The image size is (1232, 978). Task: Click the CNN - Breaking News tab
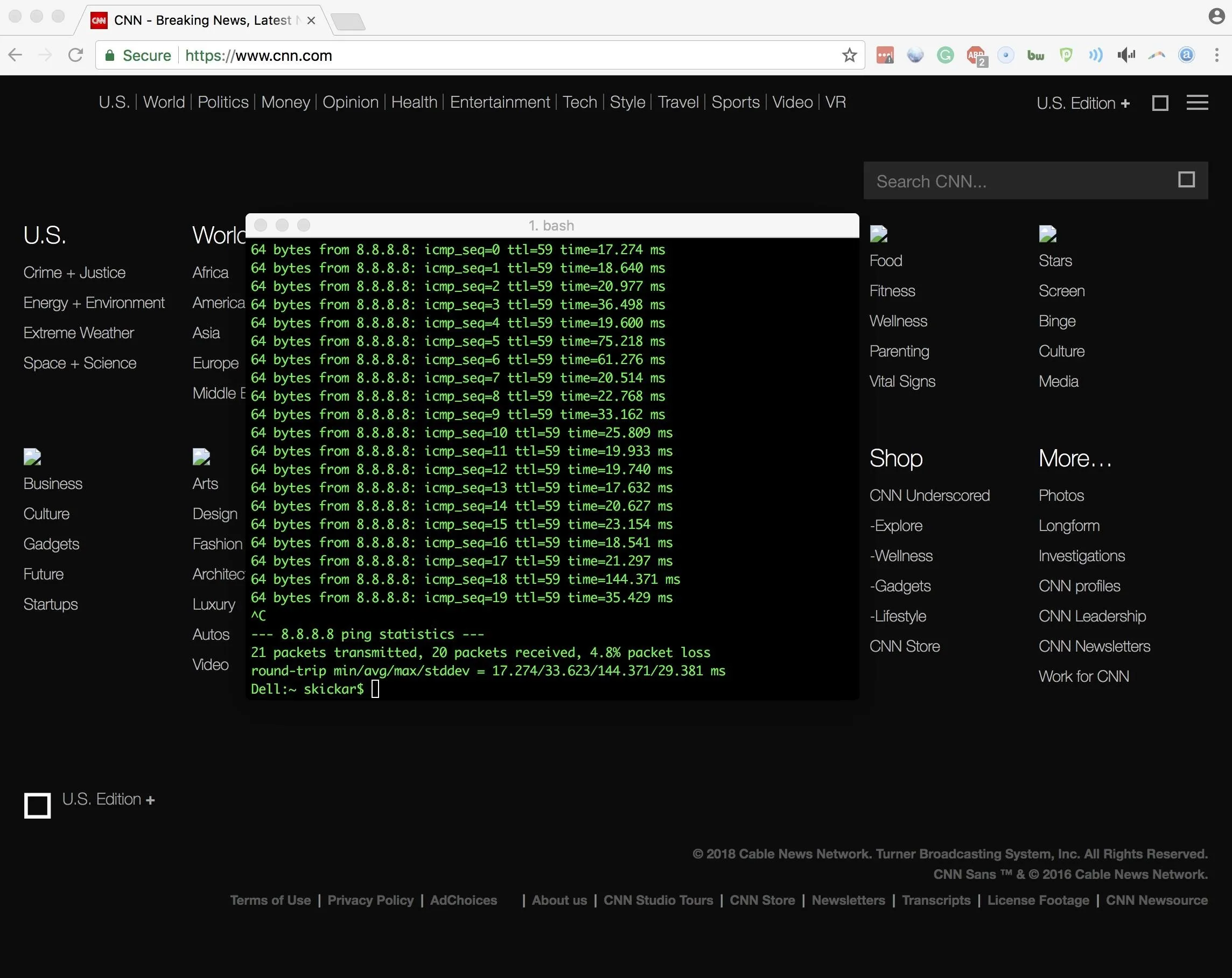203,20
